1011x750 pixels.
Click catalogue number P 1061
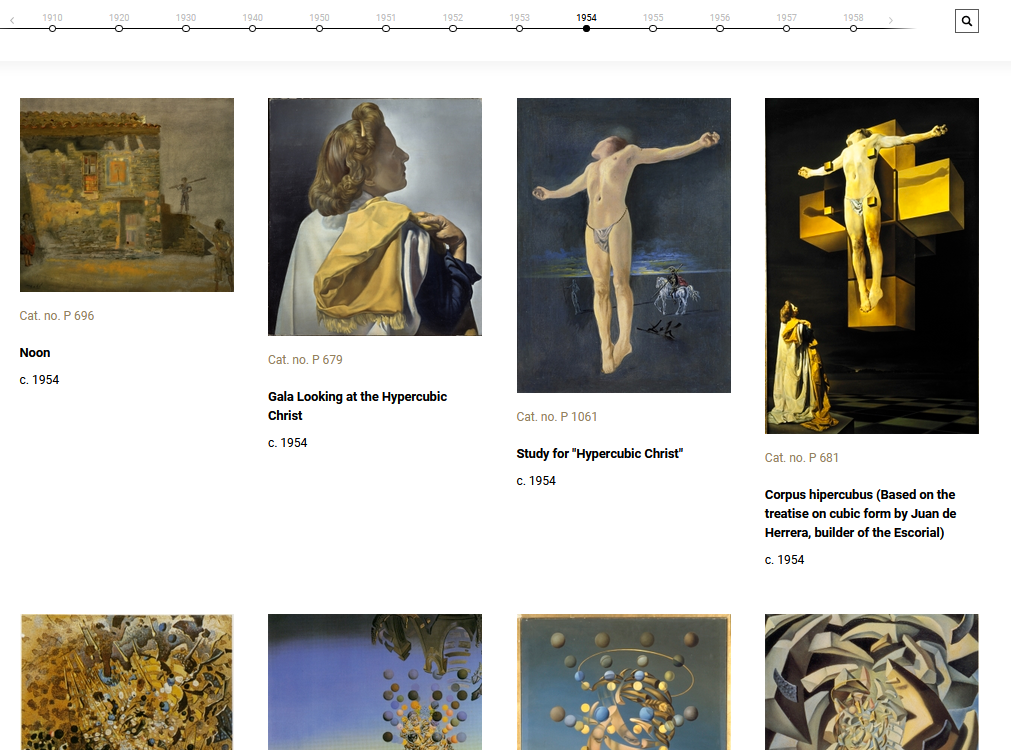pyautogui.click(x=557, y=417)
